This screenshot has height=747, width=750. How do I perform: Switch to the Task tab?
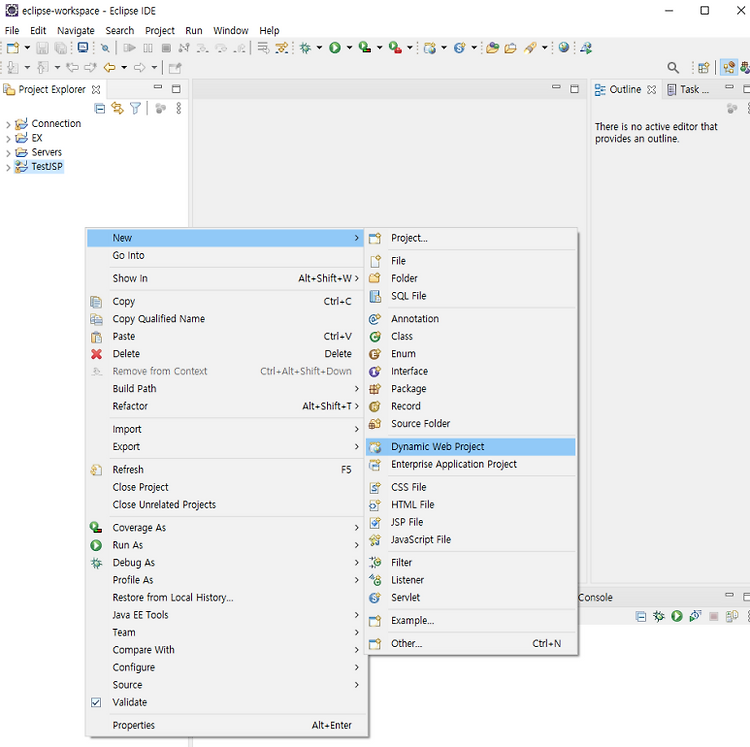[x=688, y=89]
